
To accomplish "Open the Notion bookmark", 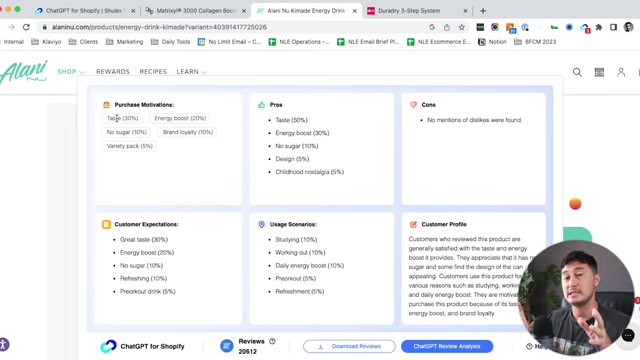I will [492, 42].
